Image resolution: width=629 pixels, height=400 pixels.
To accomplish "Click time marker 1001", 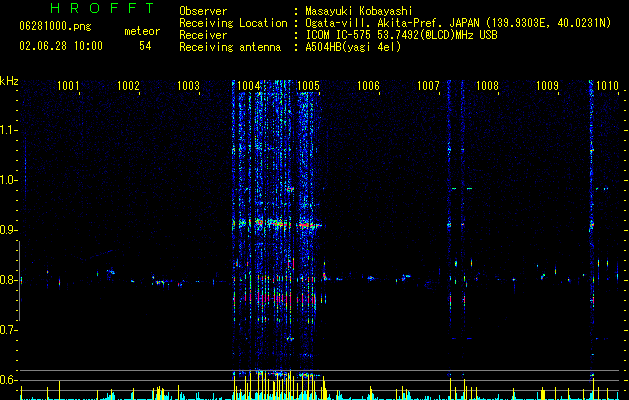I will point(68,85).
